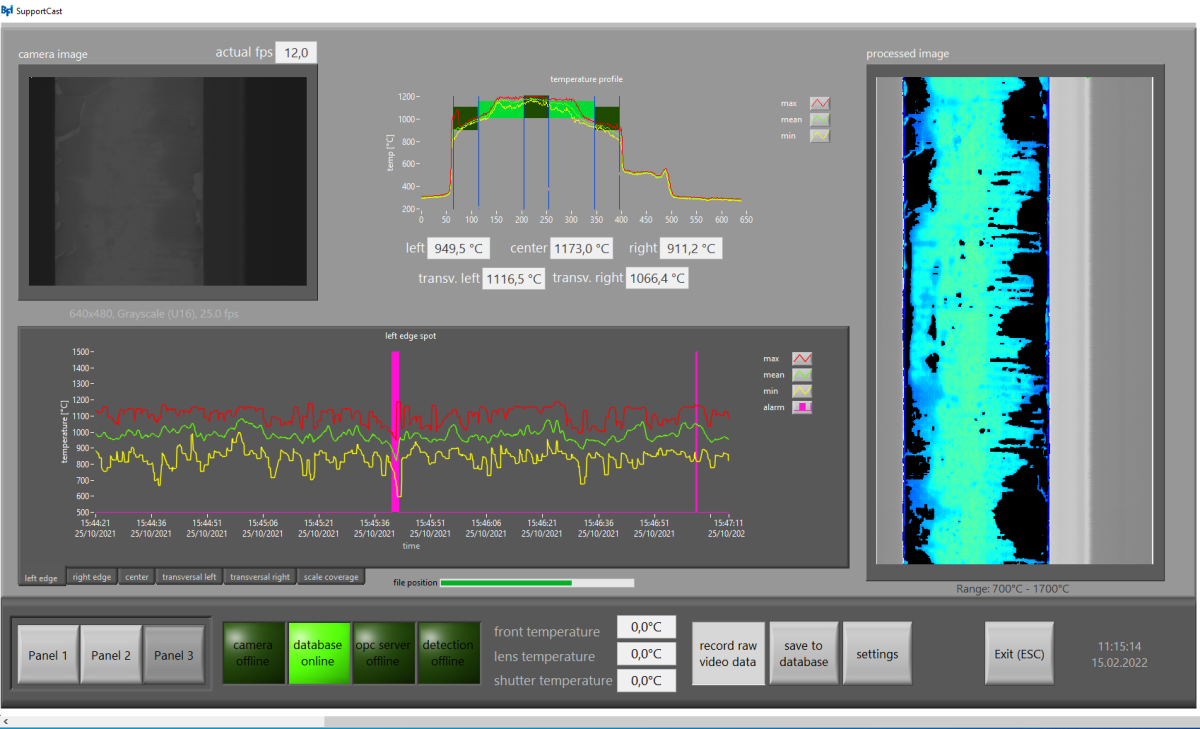Click the min legend icon in temperature profile
Screen dimensions: 1200x729
coord(818,135)
